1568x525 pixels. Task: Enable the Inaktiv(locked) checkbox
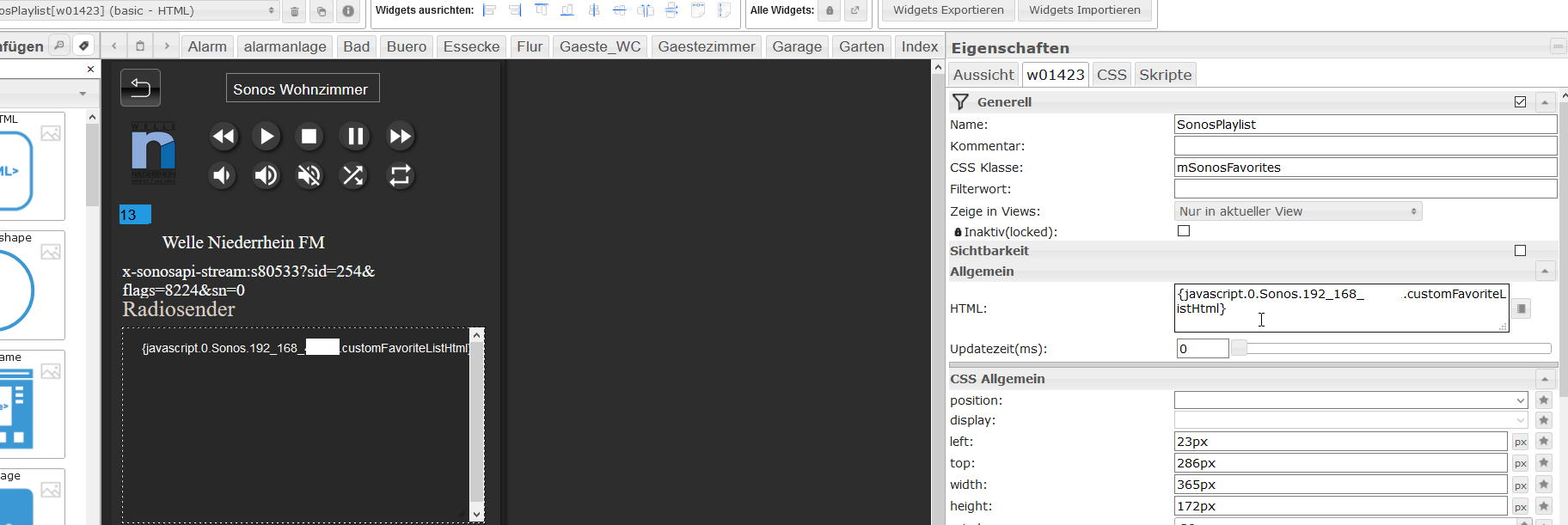[1184, 231]
